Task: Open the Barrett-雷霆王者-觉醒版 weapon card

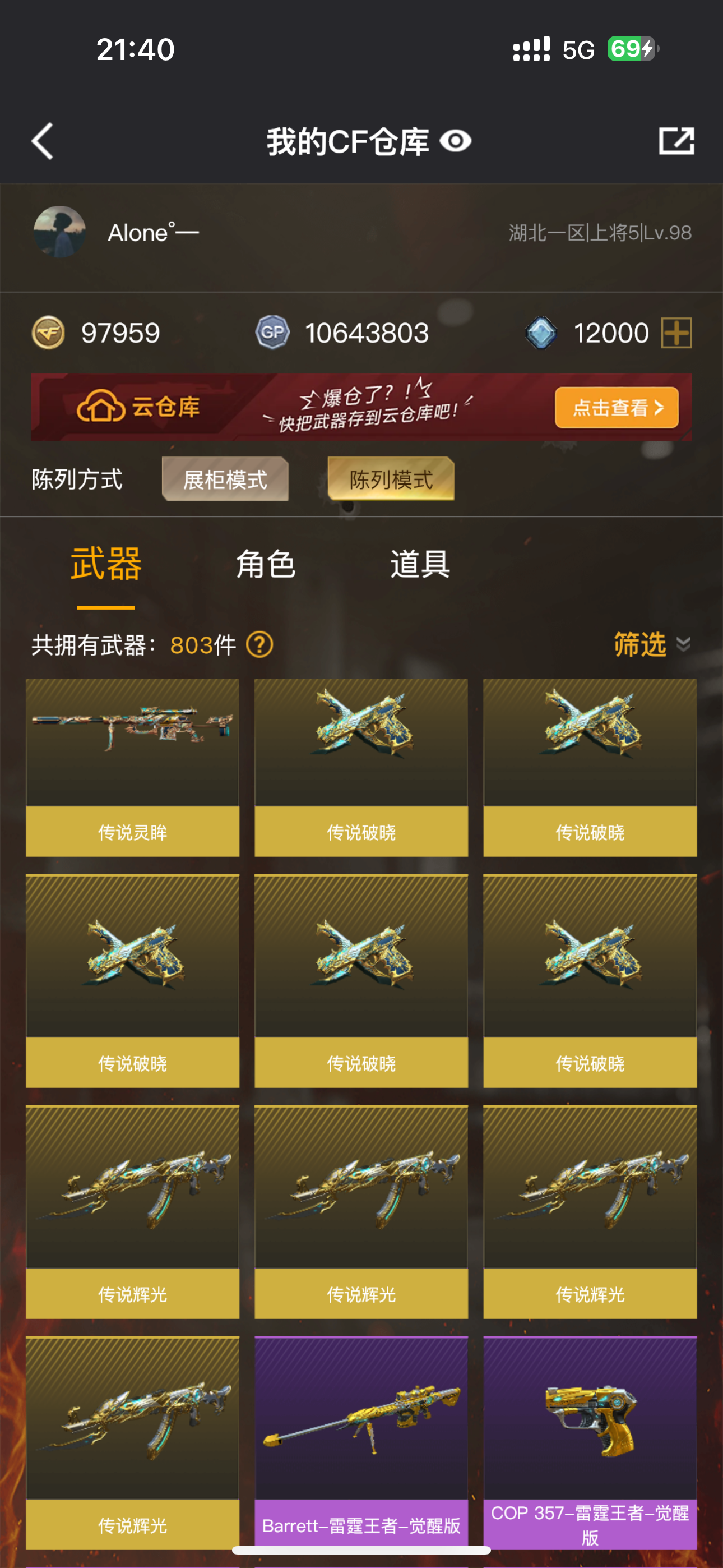Action: [x=361, y=1442]
